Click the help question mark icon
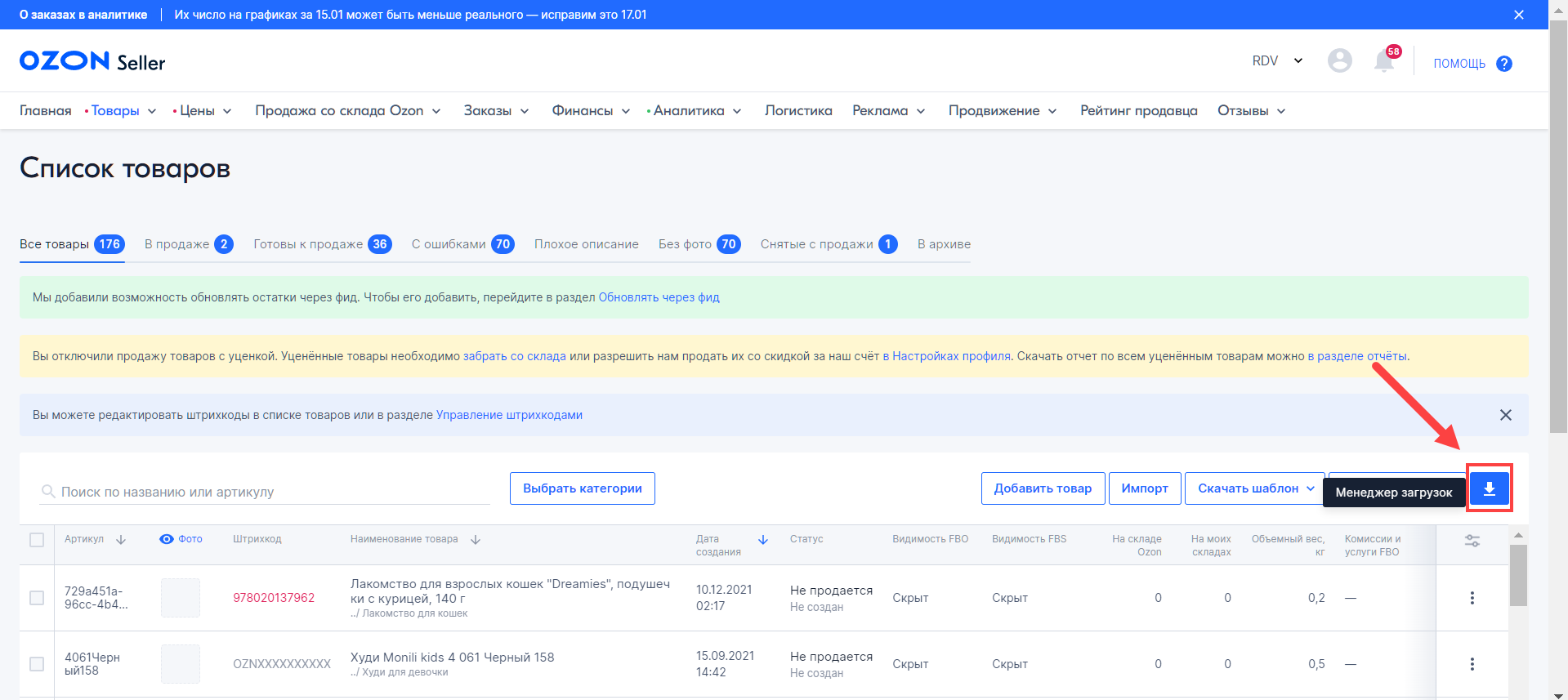The image size is (1568, 700). tap(1503, 64)
